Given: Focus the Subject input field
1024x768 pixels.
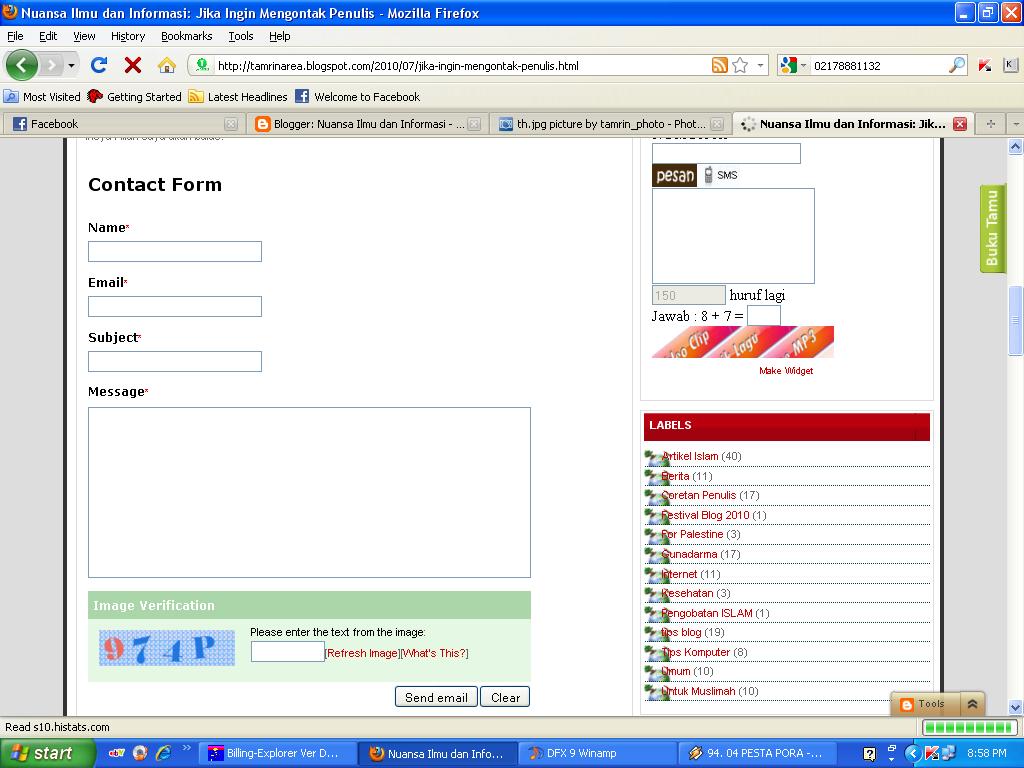Looking at the screenshot, I should tap(175, 361).
